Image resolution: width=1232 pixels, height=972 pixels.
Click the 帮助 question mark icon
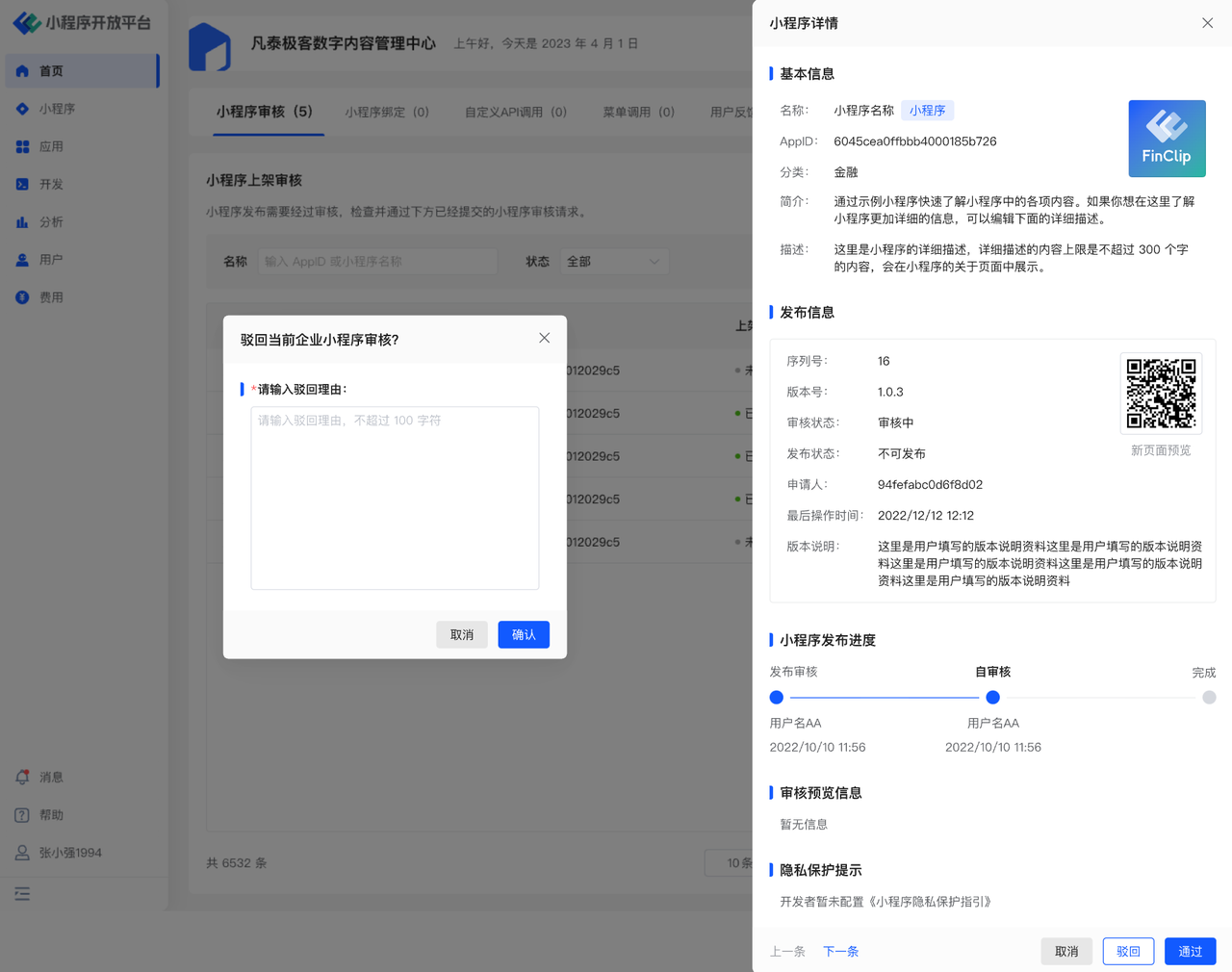pyautogui.click(x=22, y=815)
